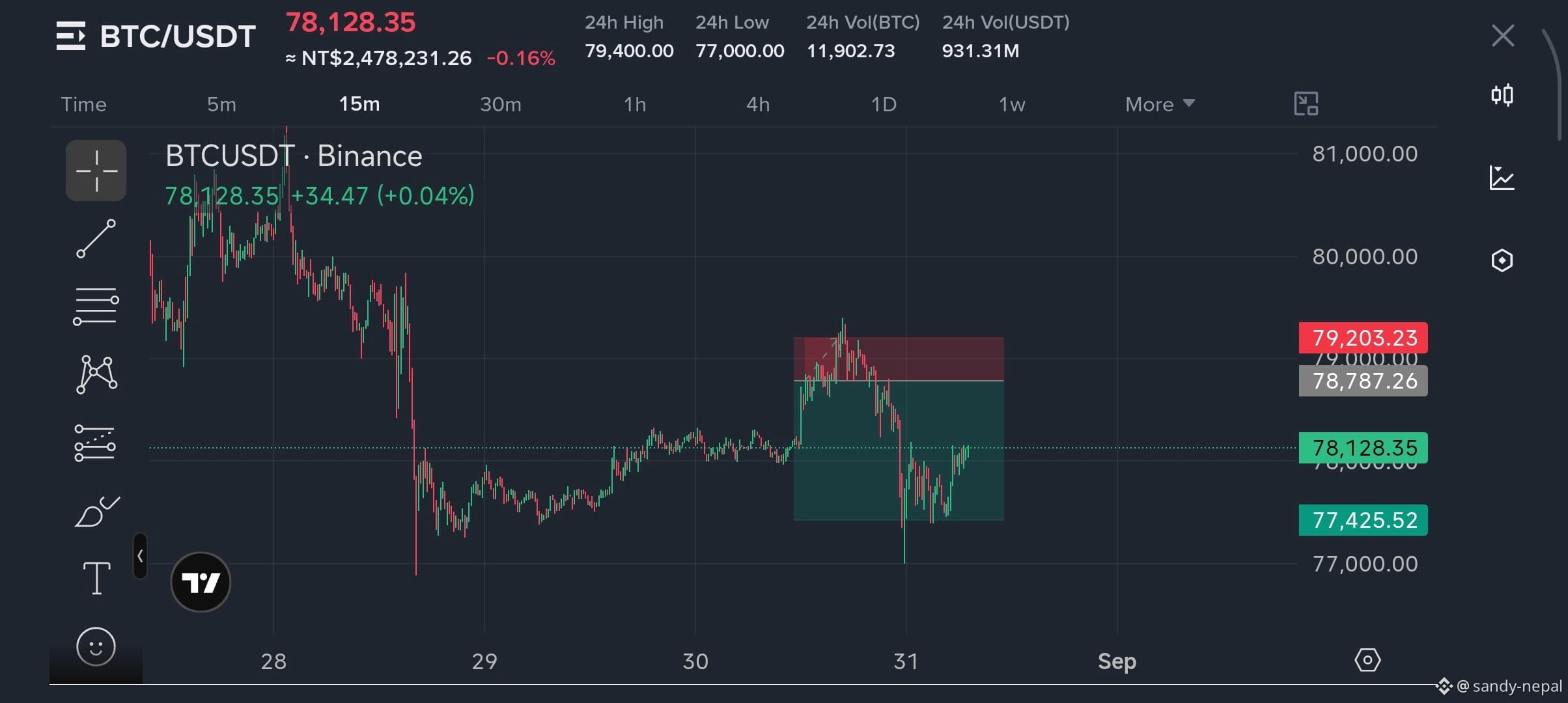Image resolution: width=1568 pixels, height=703 pixels.
Task: Click the 81,000.00 price axis label
Action: [1365, 154]
